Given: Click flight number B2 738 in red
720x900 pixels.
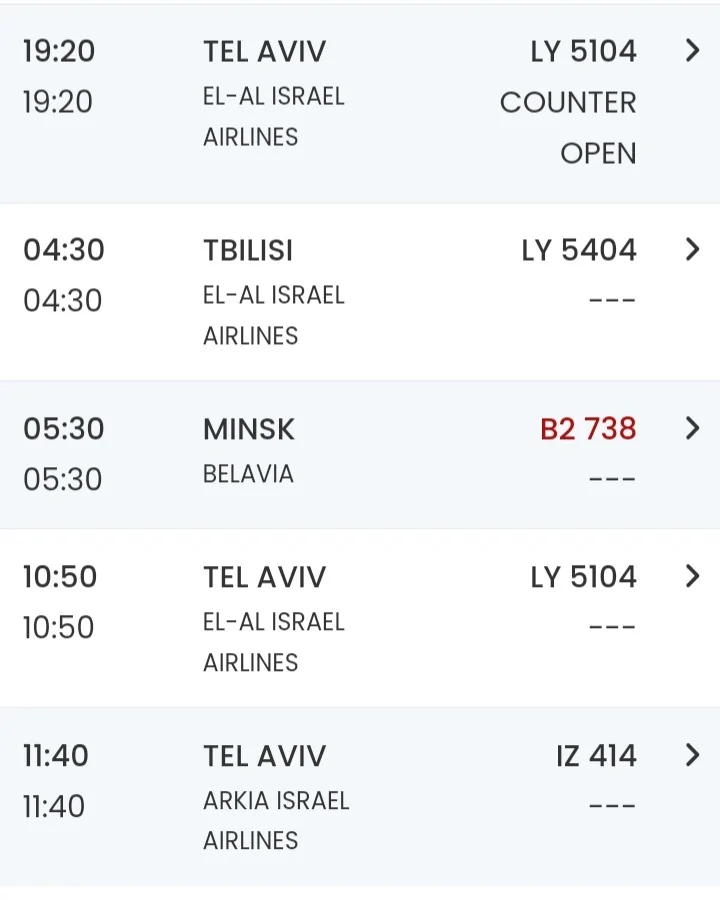Looking at the screenshot, I should [588, 429].
